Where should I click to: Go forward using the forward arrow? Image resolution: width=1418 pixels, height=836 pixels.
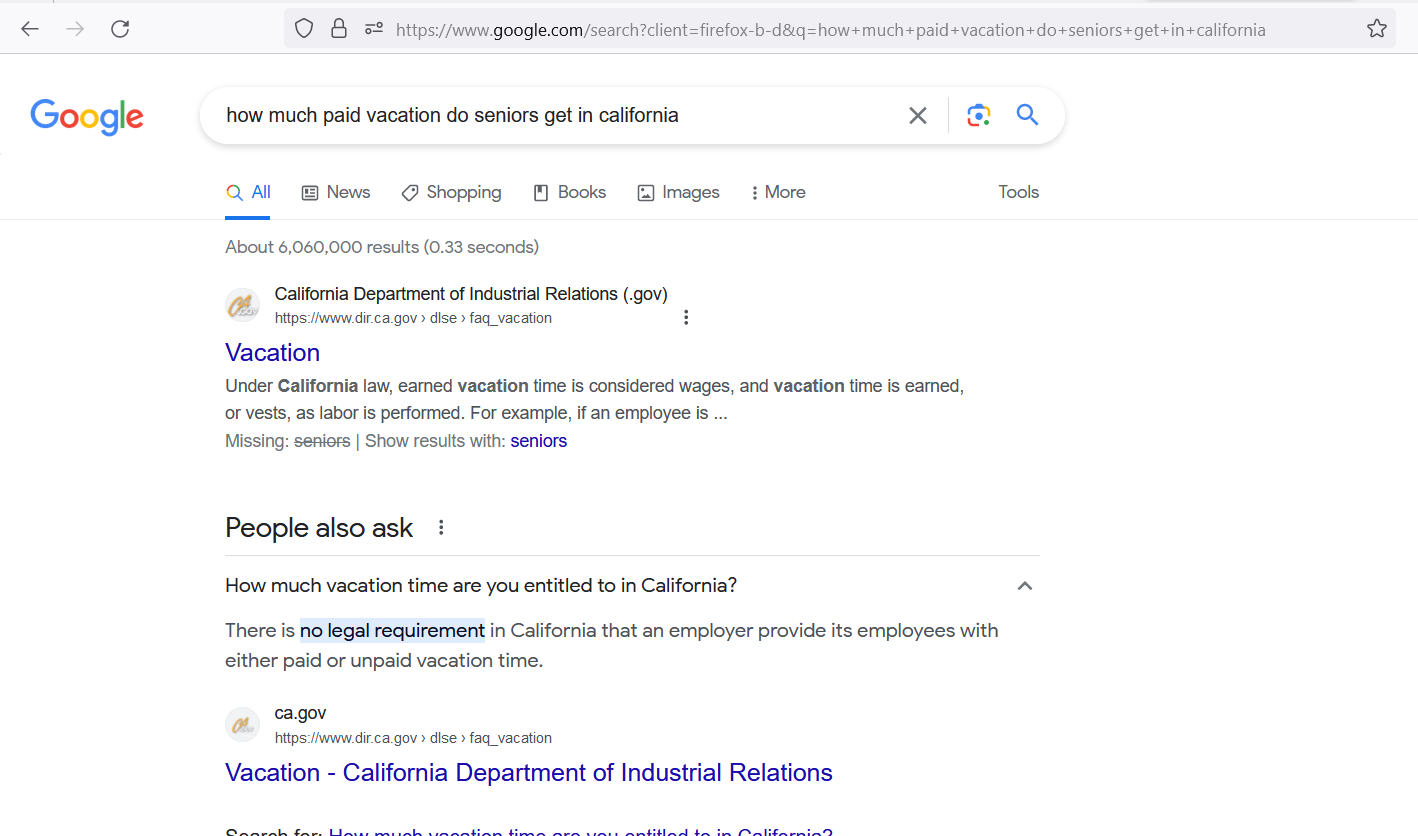75,29
